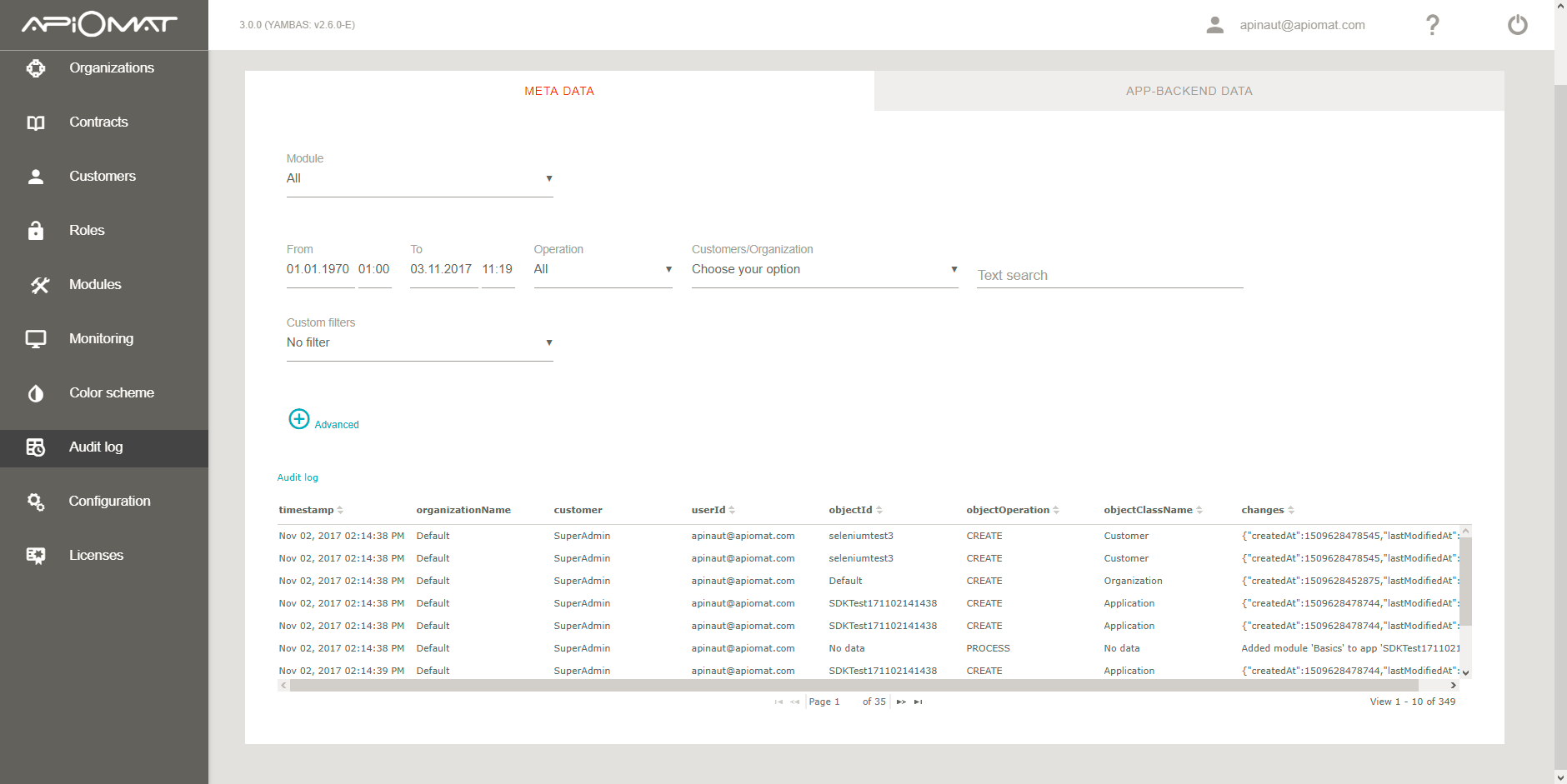The width and height of the screenshot is (1567, 784).
Task: Sort table by timestamp column header
Action: tap(307, 510)
